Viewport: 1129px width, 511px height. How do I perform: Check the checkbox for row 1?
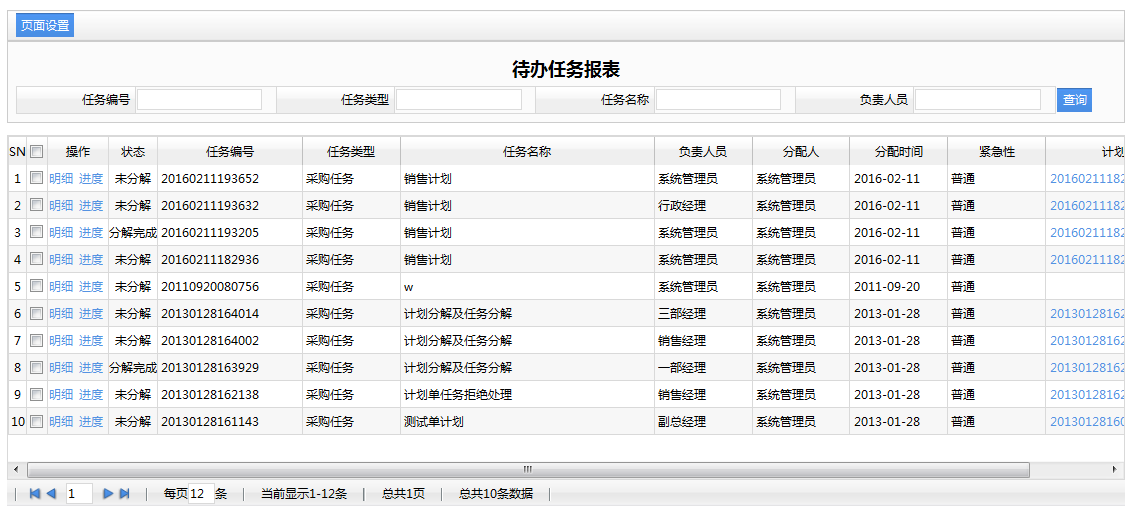point(37,178)
